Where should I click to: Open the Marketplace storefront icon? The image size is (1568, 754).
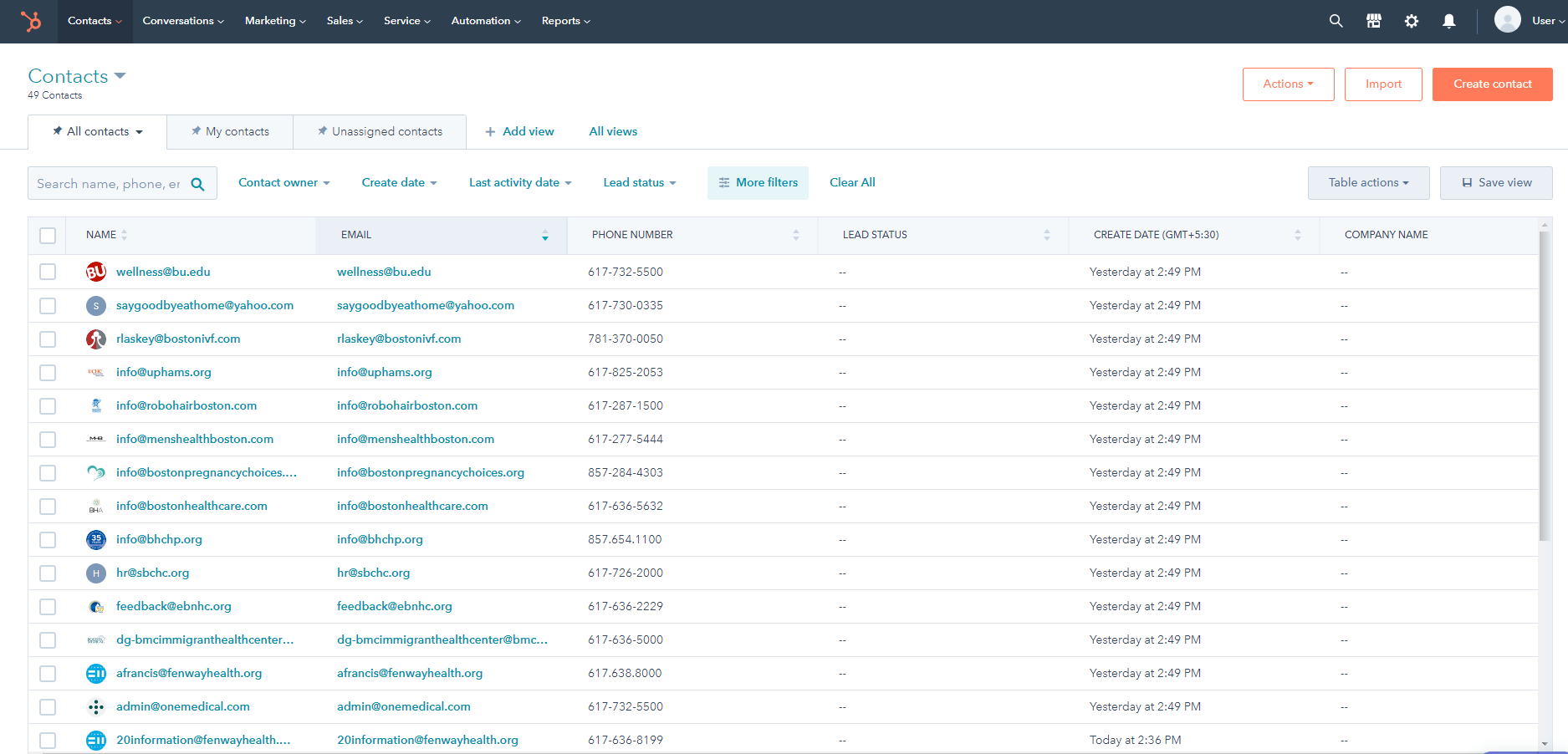[x=1373, y=21]
